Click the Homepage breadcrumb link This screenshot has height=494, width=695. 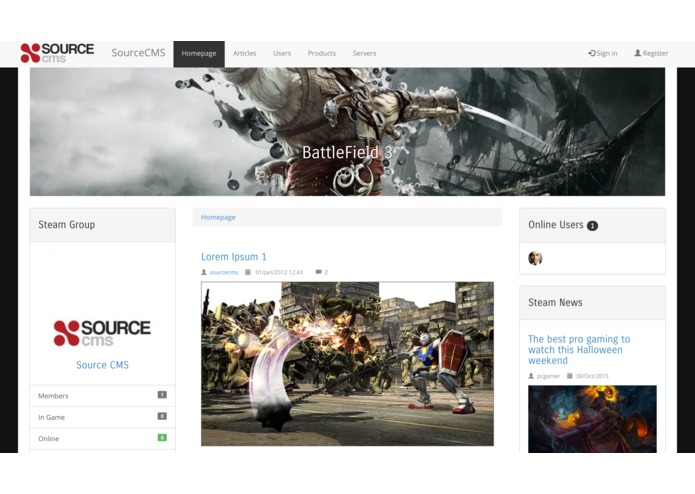(x=218, y=217)
